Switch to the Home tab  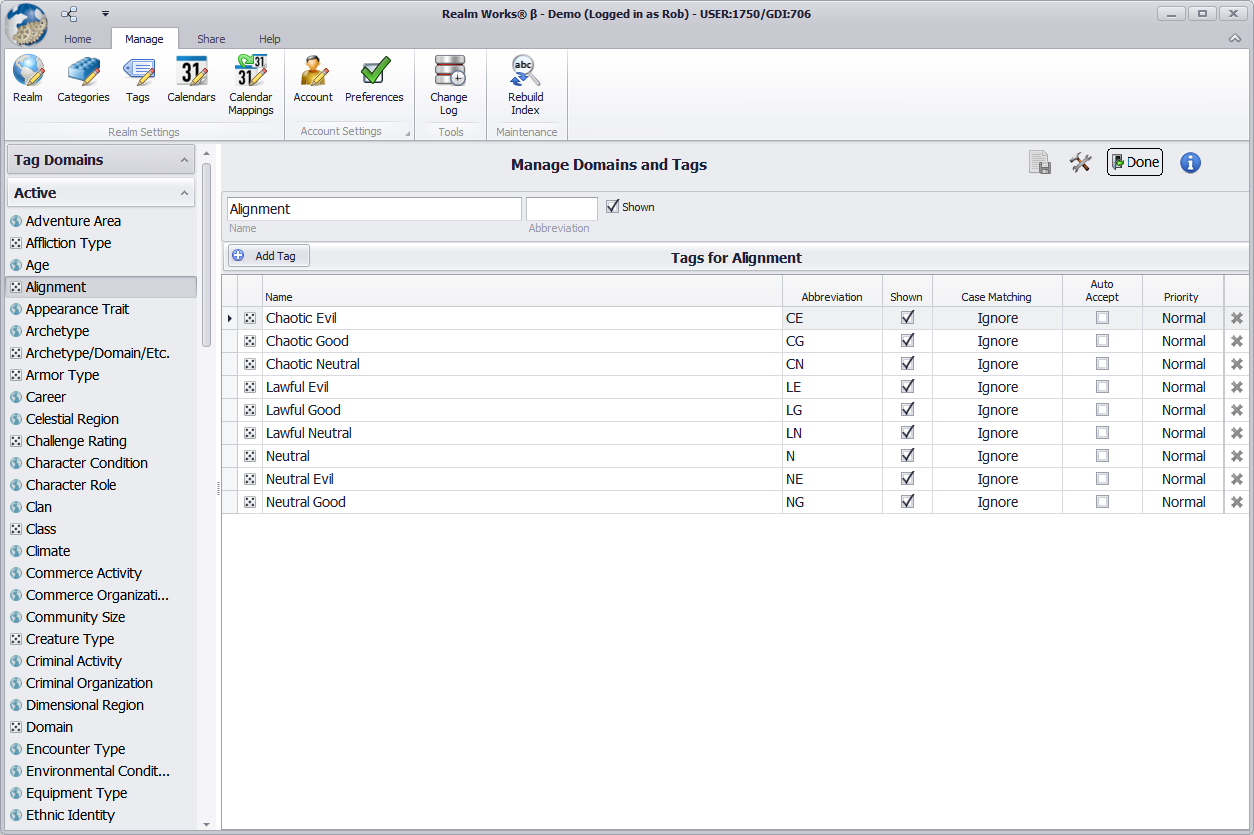click(78, 39)
